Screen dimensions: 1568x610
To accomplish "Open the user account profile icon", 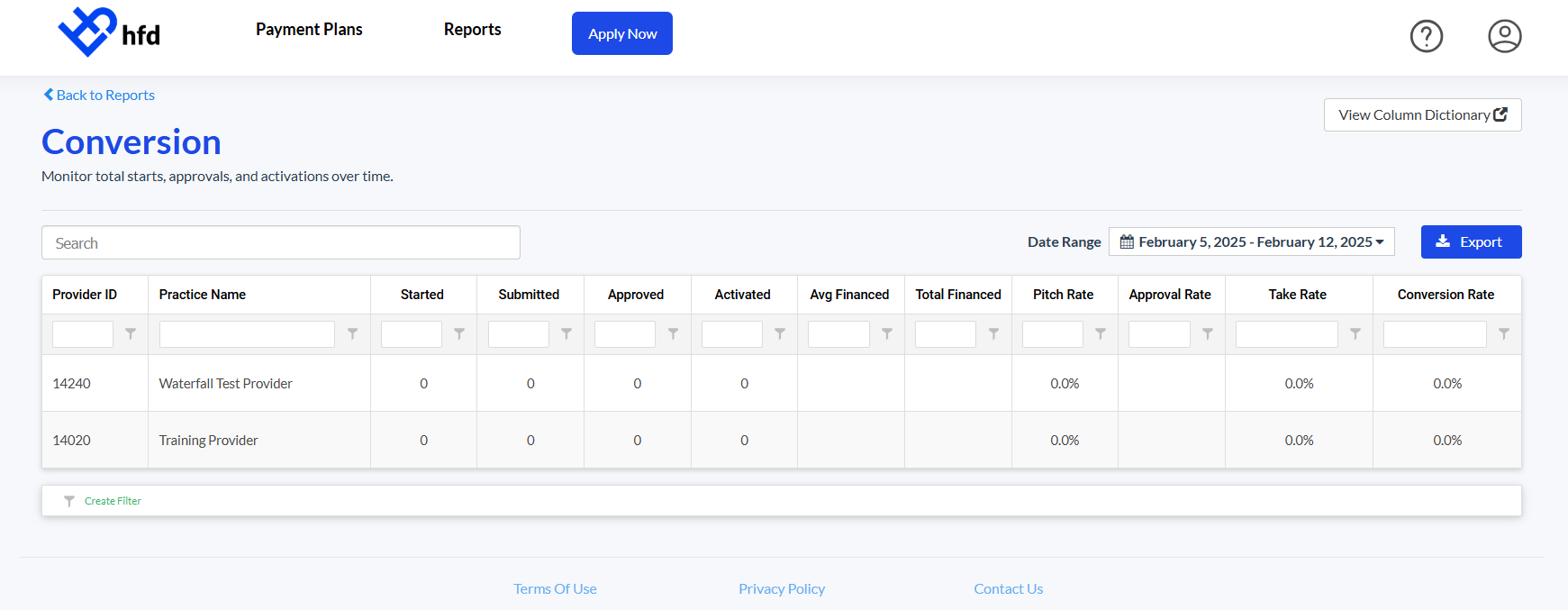I will (x=1505, y=36).
